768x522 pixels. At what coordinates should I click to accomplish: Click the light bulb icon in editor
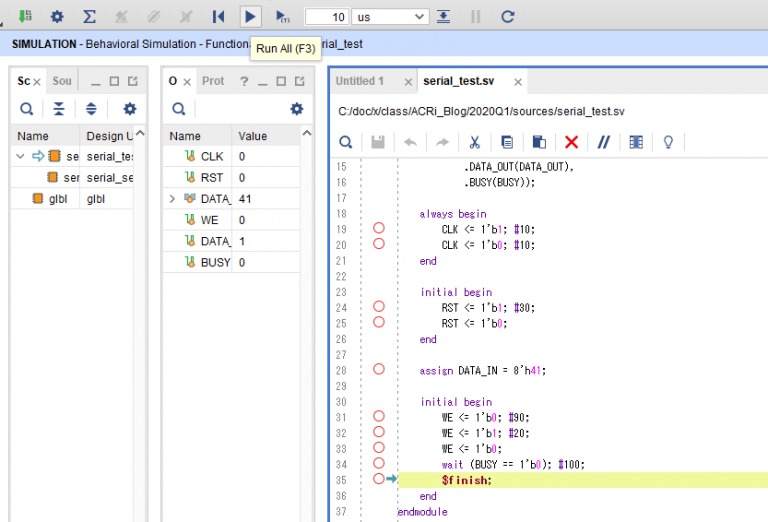click(668, 142)
